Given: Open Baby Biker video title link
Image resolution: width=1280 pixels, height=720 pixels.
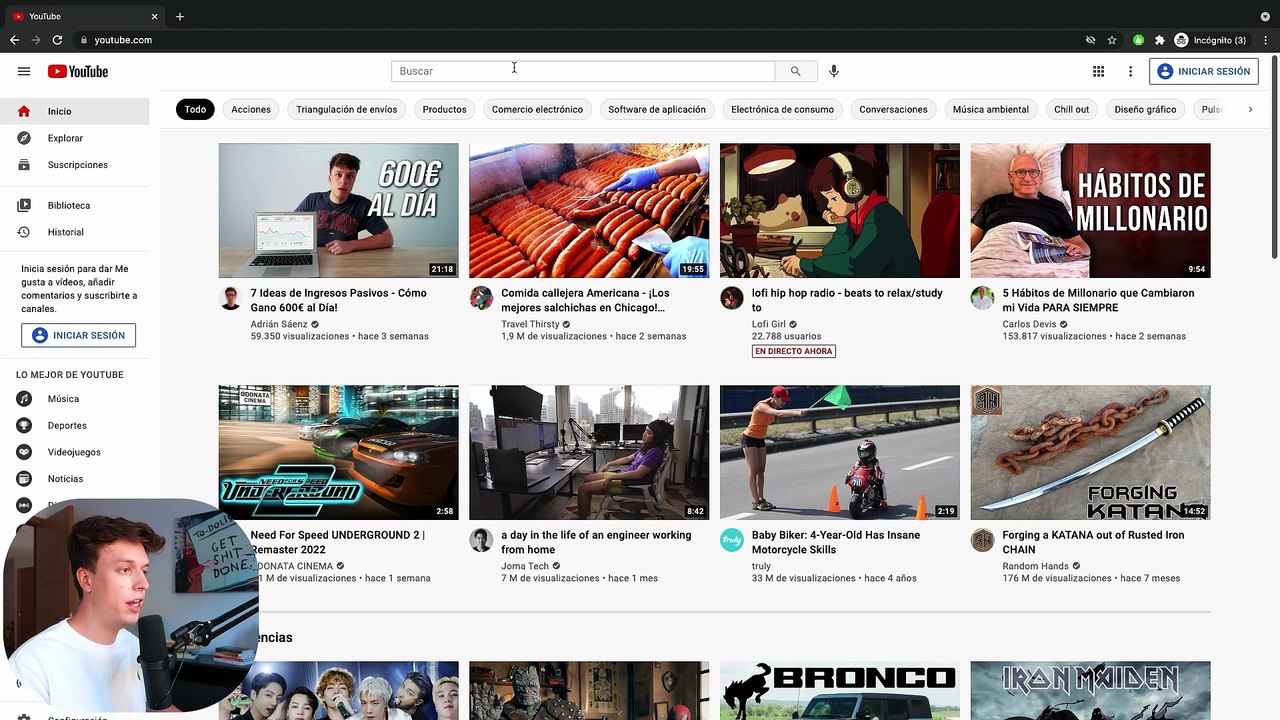Looking at the screenshot, I should point(836,542).
